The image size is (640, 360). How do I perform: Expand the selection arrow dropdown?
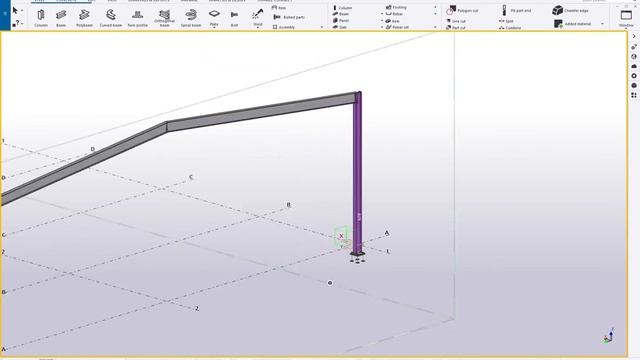pos(22,11)
